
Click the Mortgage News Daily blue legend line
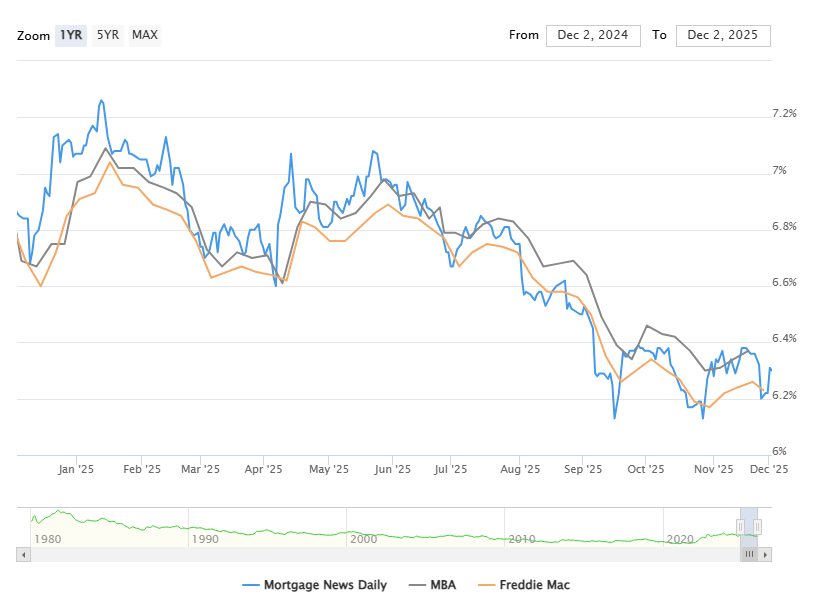pyautogui.click(x=250, y=585)
